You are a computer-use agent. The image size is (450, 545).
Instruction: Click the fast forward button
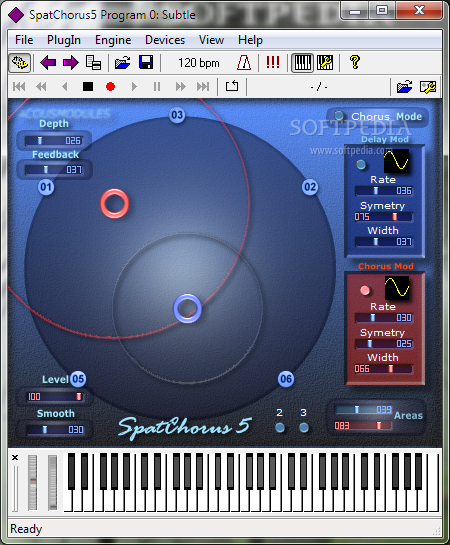[x=180, y=87]
